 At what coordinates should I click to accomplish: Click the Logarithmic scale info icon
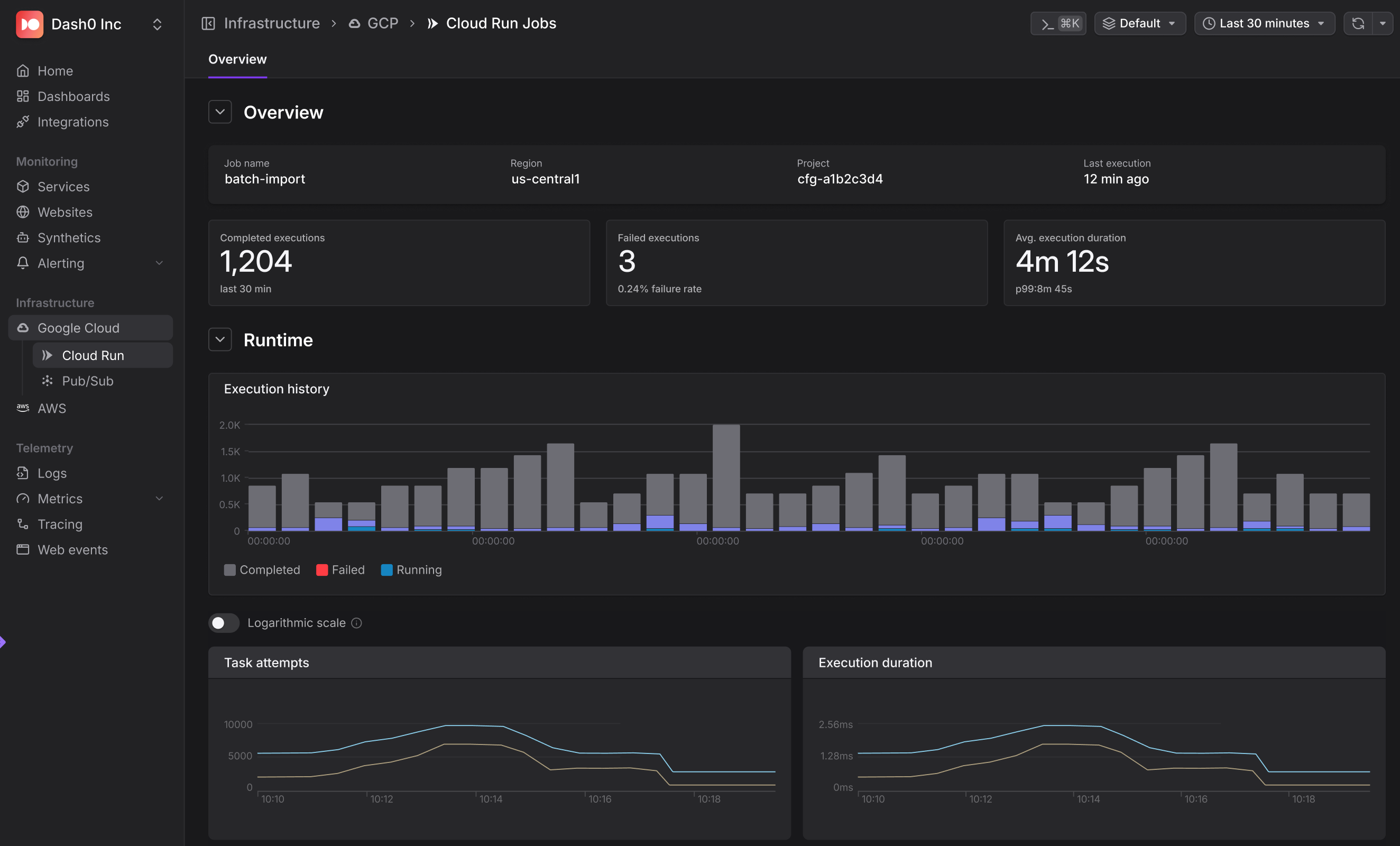356,623
